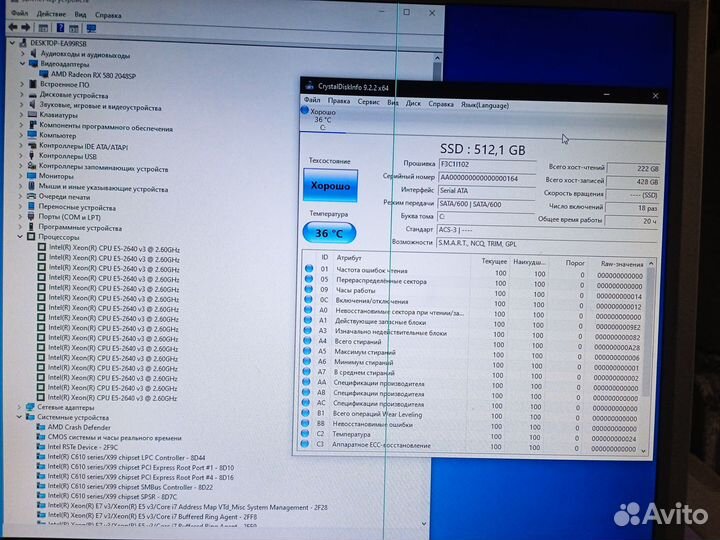
Task: Click the status circle for attribute C3 row
Action: 304,444
